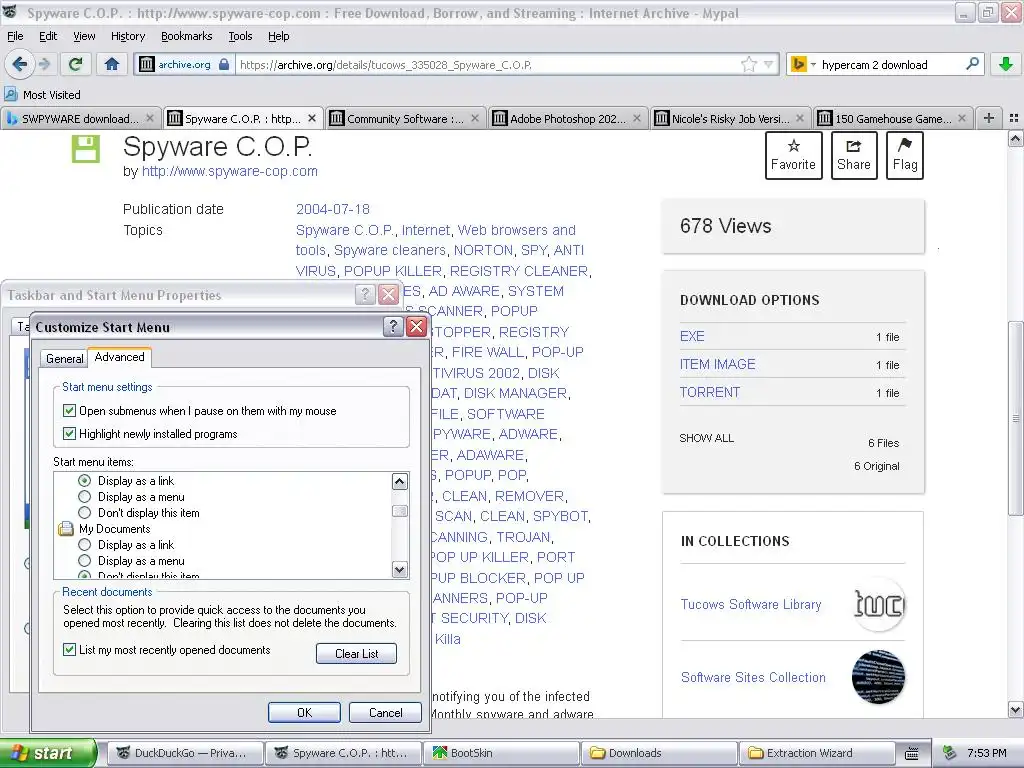Open a new tab with plus icon
1024x768 pixels.
[989, 118]
